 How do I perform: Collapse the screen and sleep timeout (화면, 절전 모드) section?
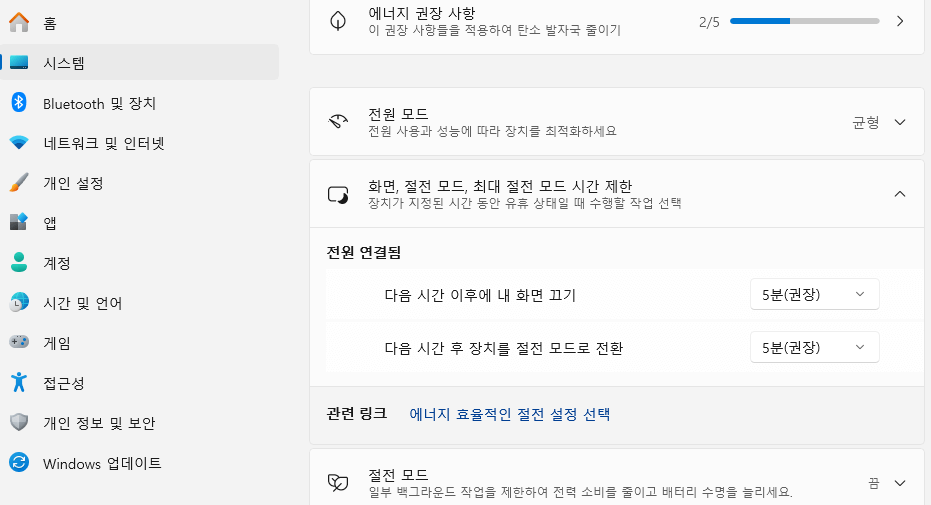coord(899,194)
